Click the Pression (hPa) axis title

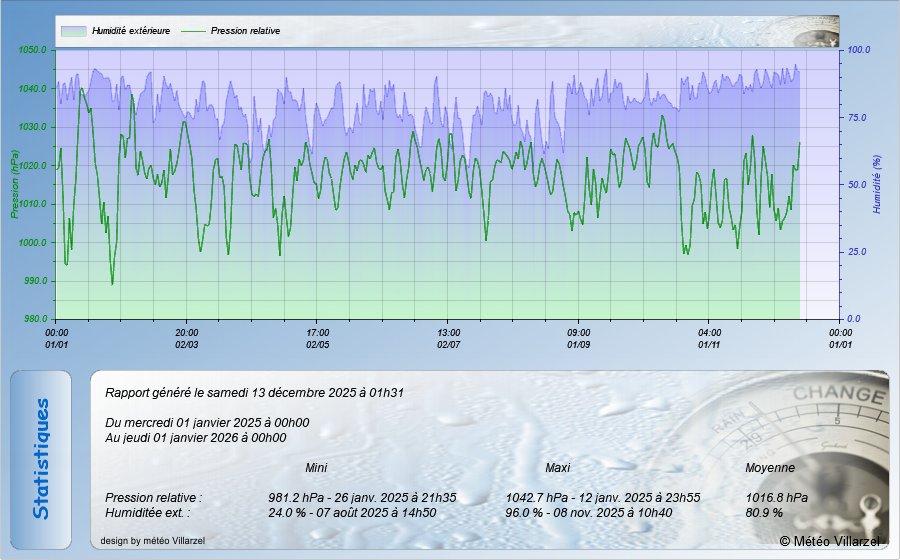[15, 184]
